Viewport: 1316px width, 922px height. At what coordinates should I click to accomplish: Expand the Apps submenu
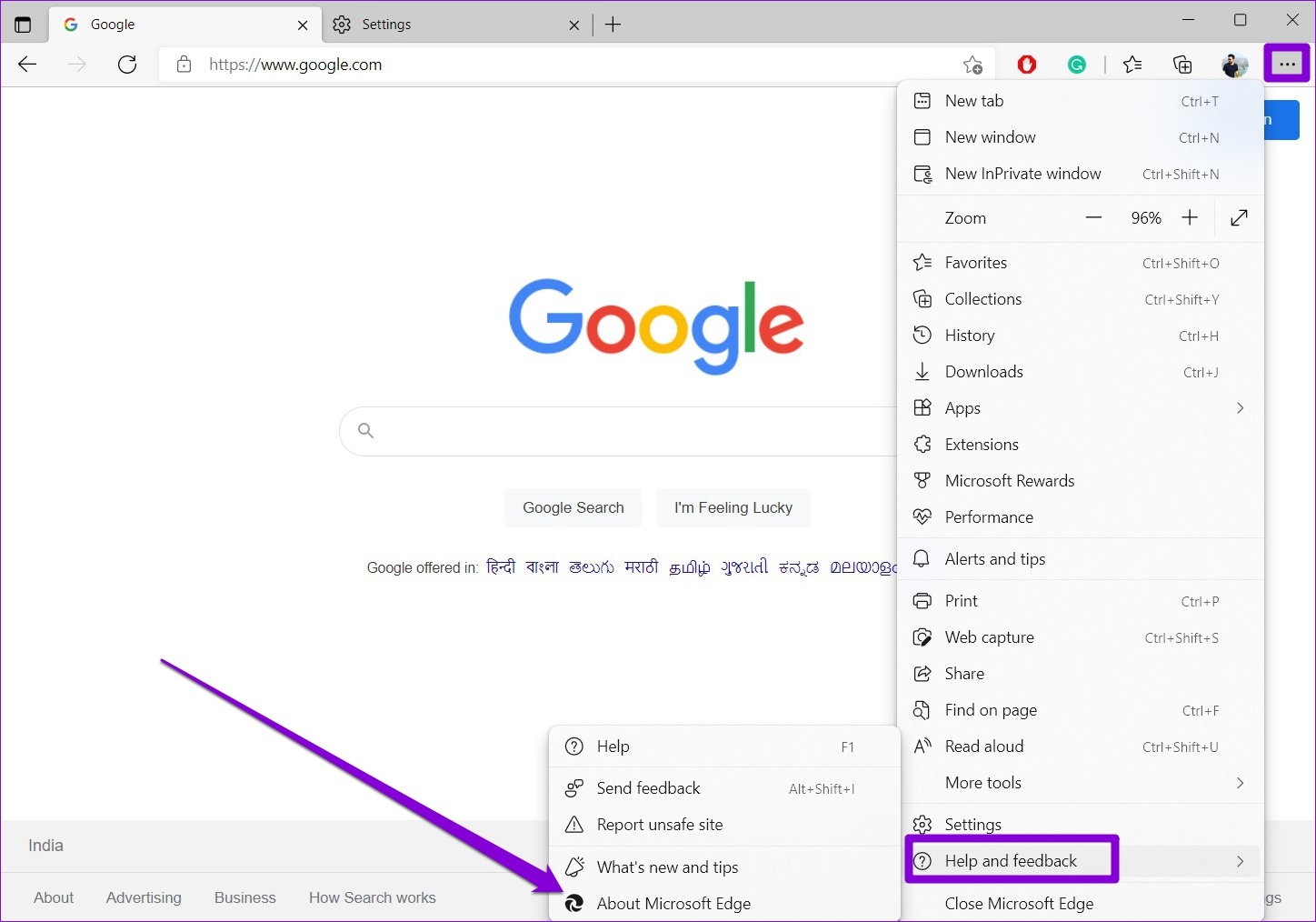1081,408
